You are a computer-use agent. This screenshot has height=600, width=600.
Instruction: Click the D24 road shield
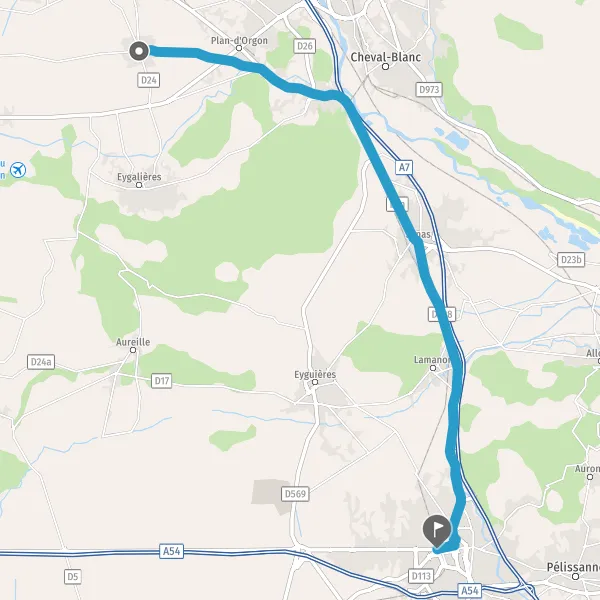pos(148,80)
